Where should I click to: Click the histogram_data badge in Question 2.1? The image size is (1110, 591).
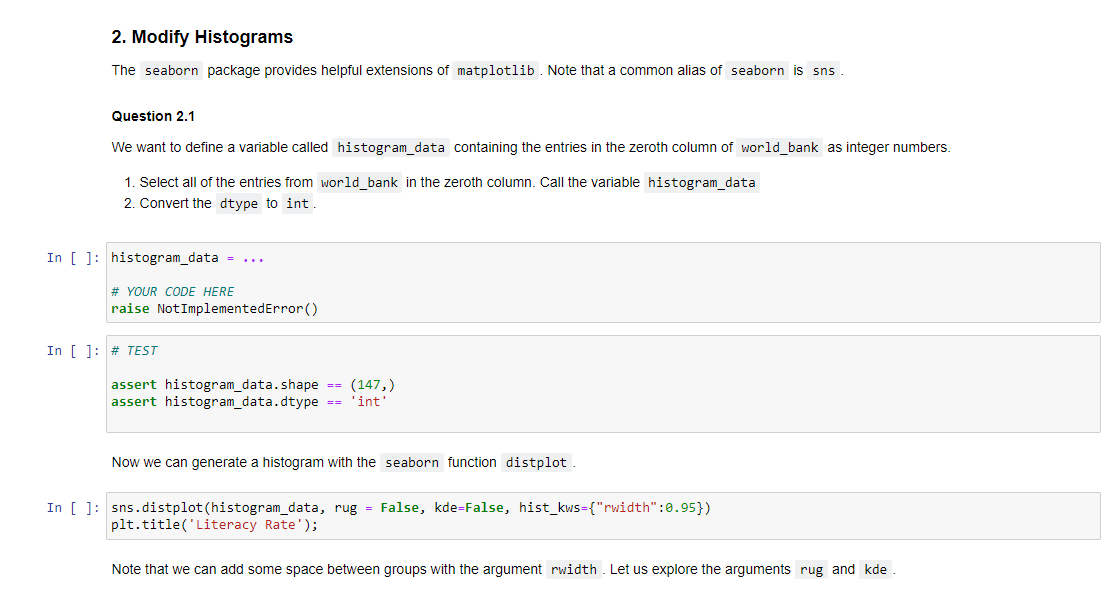click(x=391, y=147)
